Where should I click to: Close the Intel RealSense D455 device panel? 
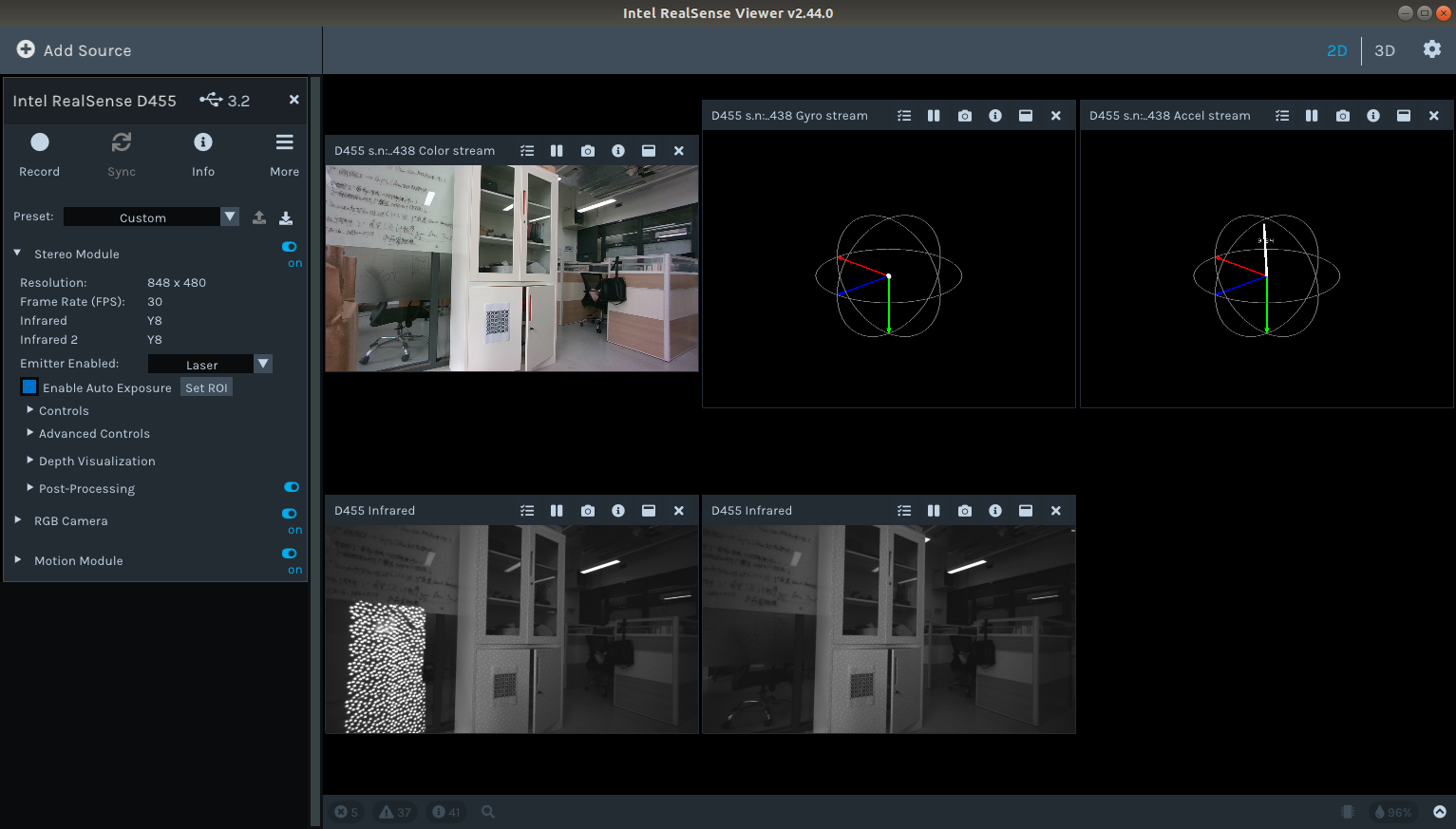(x=293, y=100)
